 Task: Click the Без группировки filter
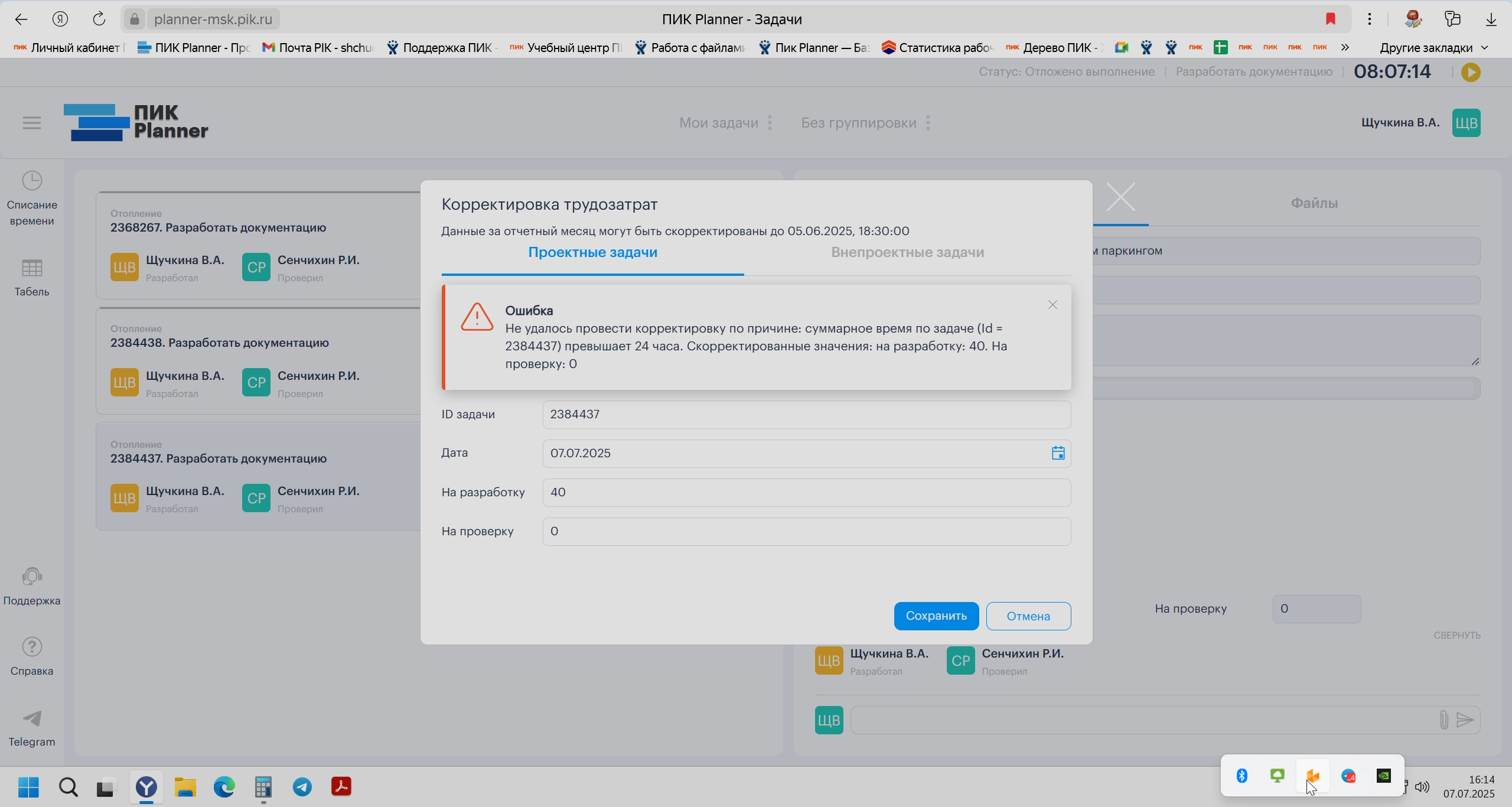[x=858, y=123]
